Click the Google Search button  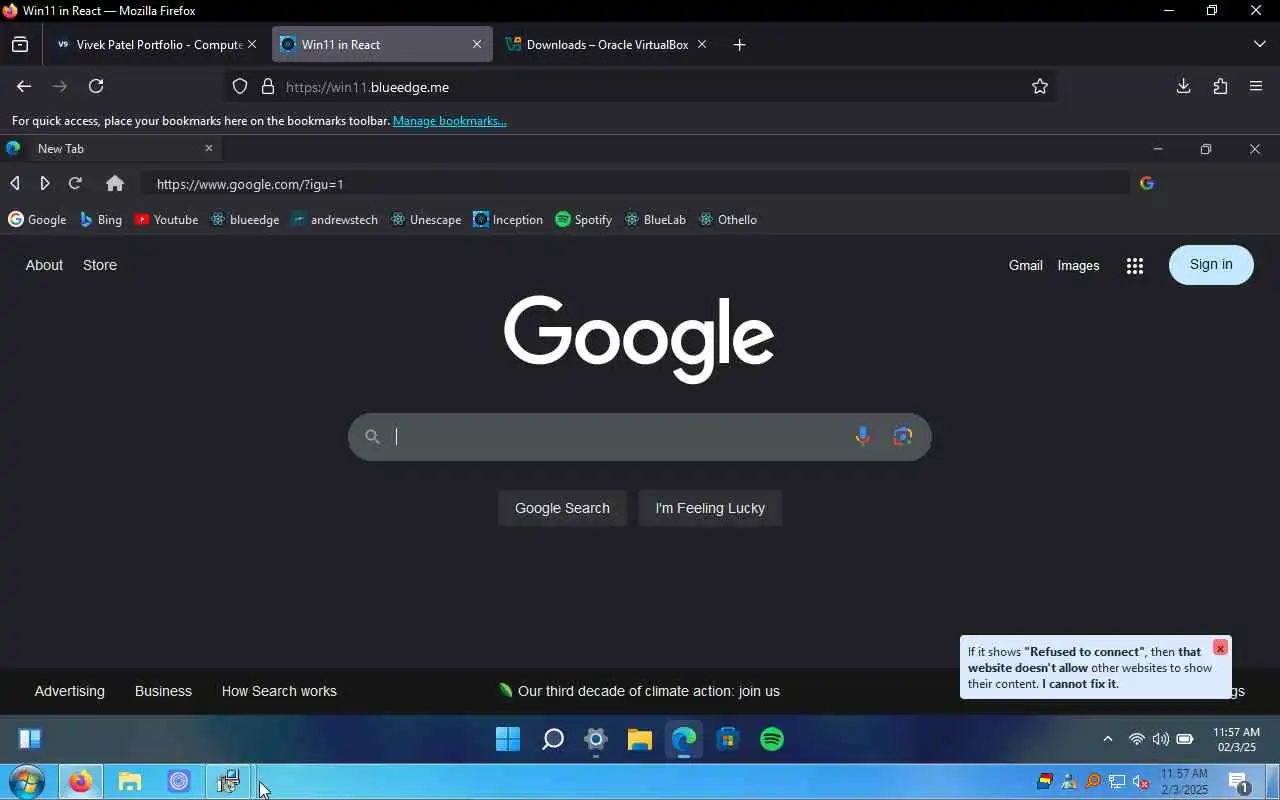(x=562, y=508)
